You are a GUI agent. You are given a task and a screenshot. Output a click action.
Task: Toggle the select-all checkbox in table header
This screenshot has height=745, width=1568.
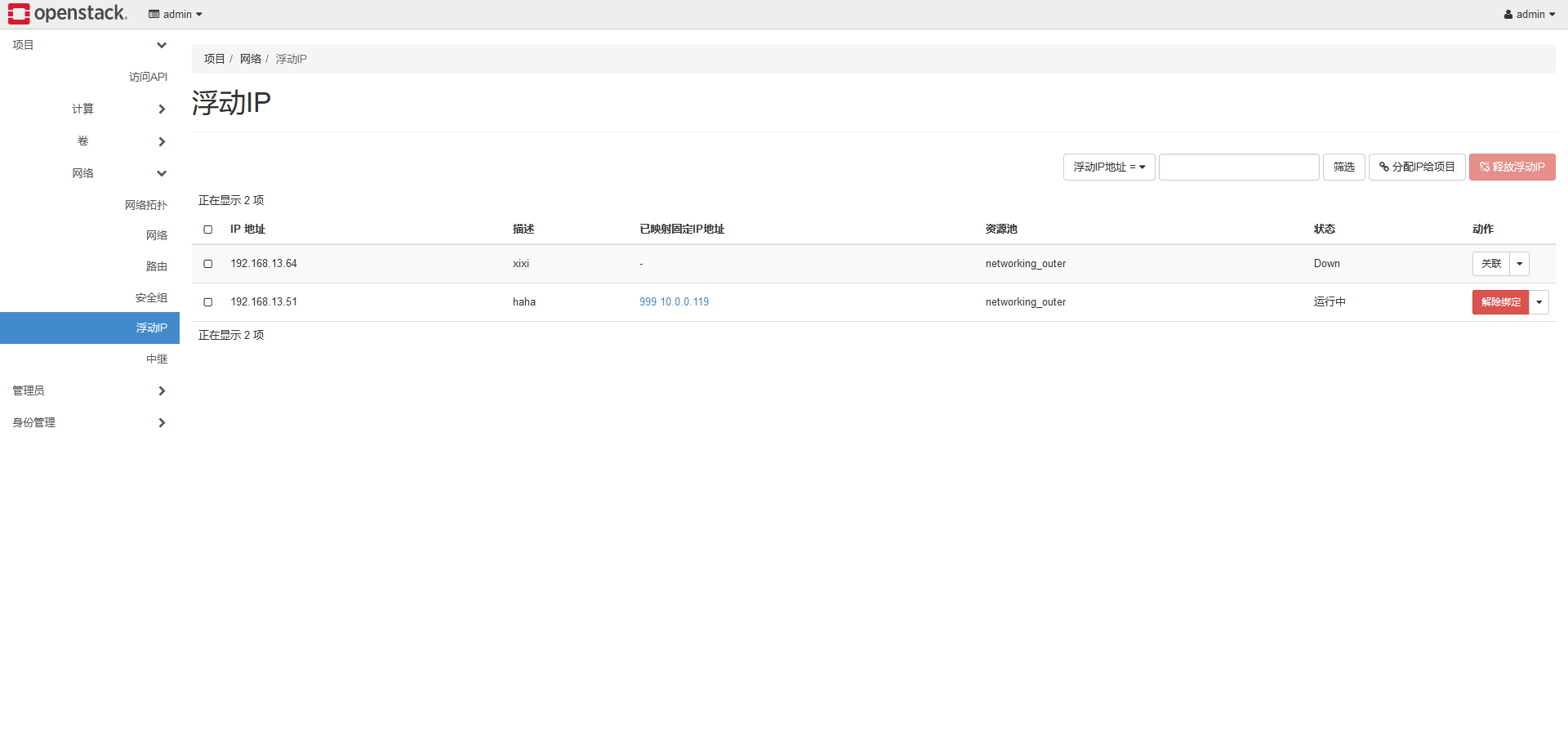point(208,230)
